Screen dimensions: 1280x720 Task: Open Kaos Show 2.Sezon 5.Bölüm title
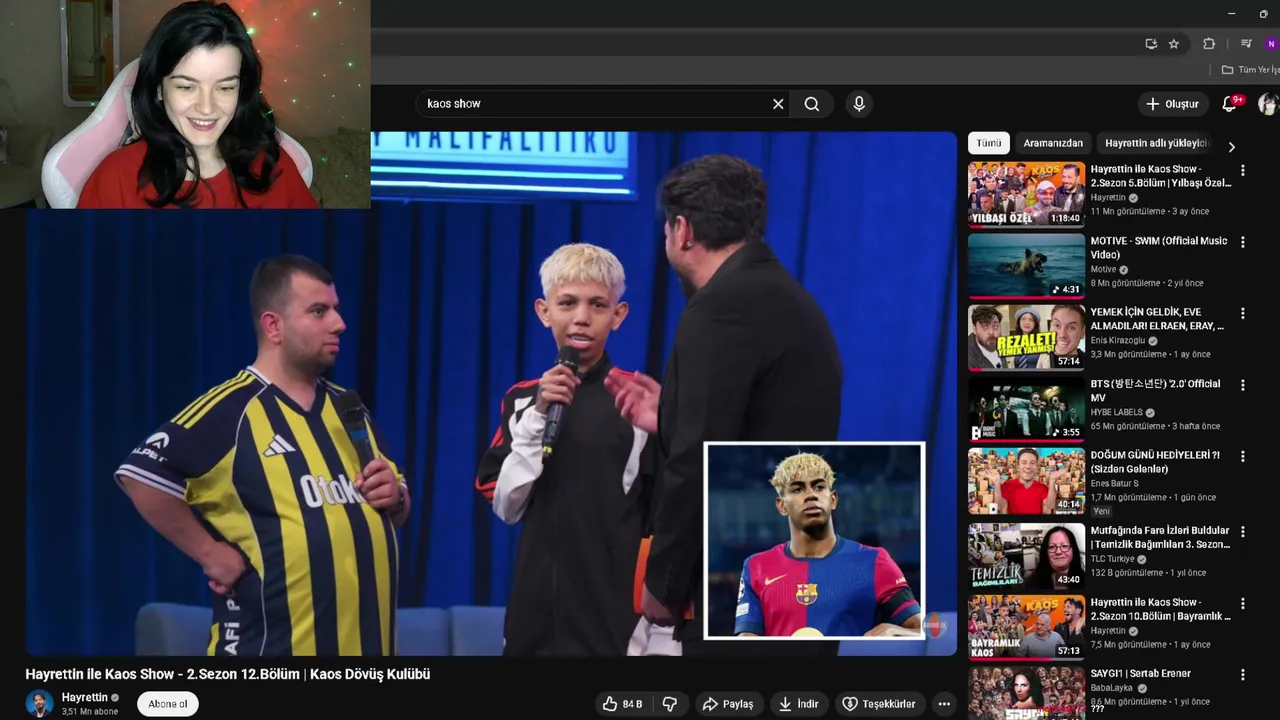coord(1160,176)
